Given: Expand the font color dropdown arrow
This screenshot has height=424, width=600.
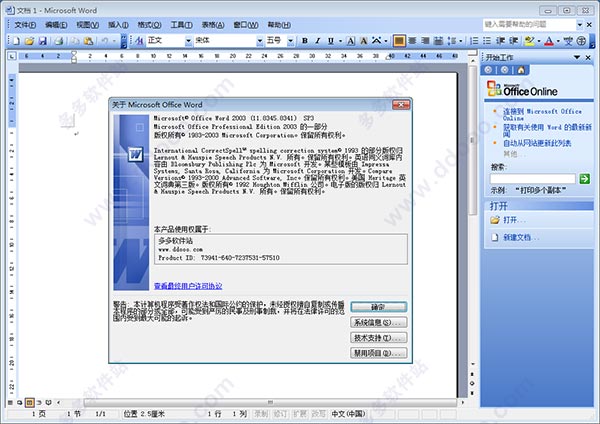Looking at the screenshot, I should (558, 41).
